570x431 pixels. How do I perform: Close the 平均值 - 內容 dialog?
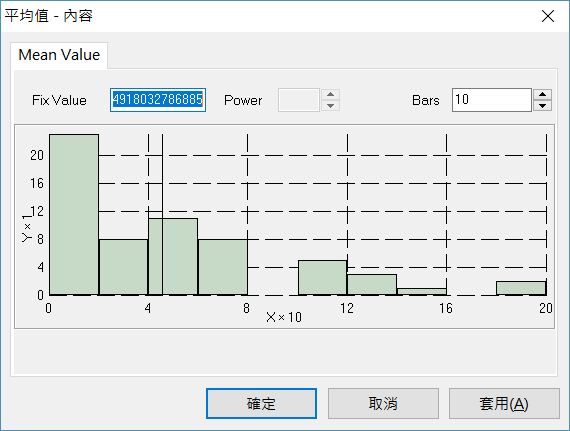coord(547,16)
